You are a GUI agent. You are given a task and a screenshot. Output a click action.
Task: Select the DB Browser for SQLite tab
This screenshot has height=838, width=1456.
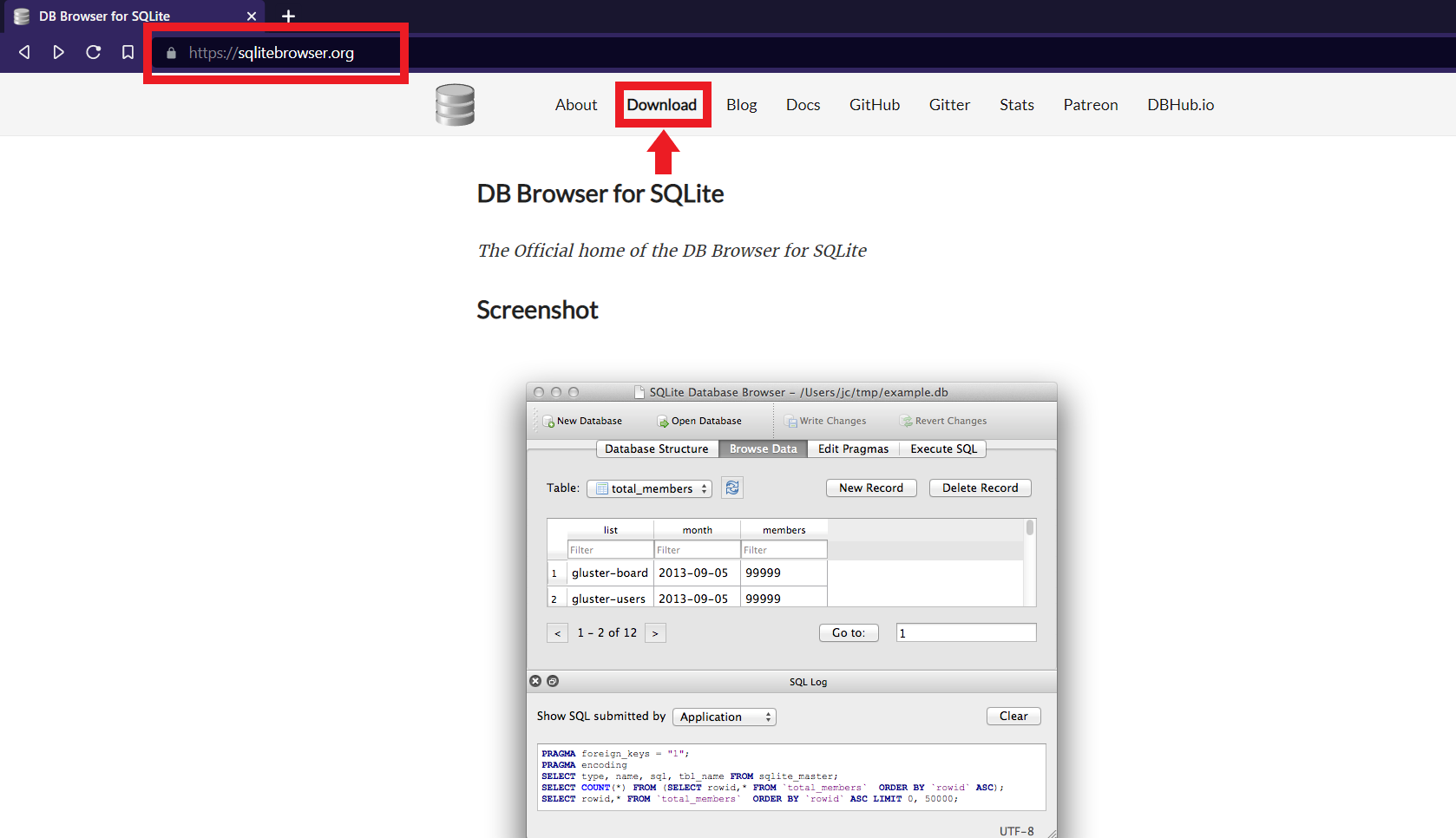(x=104, y=16)
